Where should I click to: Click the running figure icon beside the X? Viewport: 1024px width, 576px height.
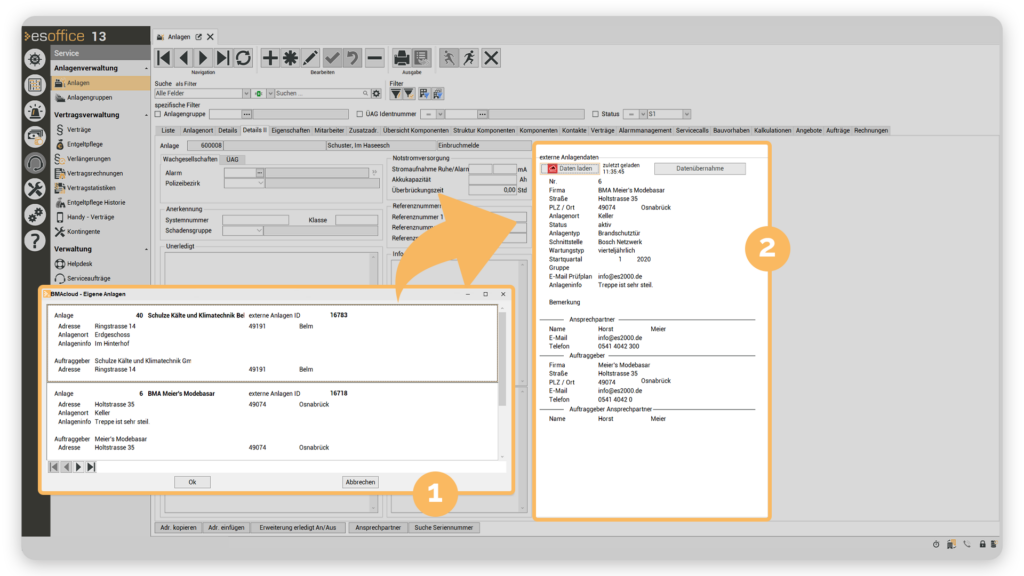point(470,58)
